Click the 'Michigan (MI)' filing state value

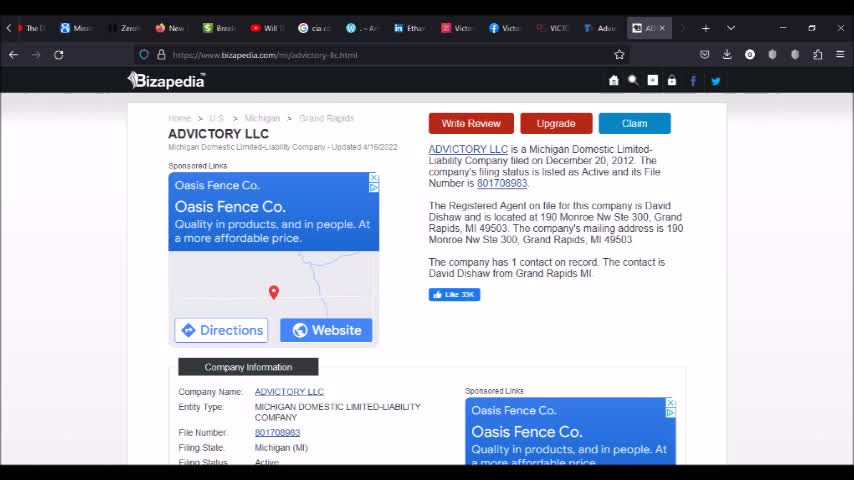click(x=281, y=448)
